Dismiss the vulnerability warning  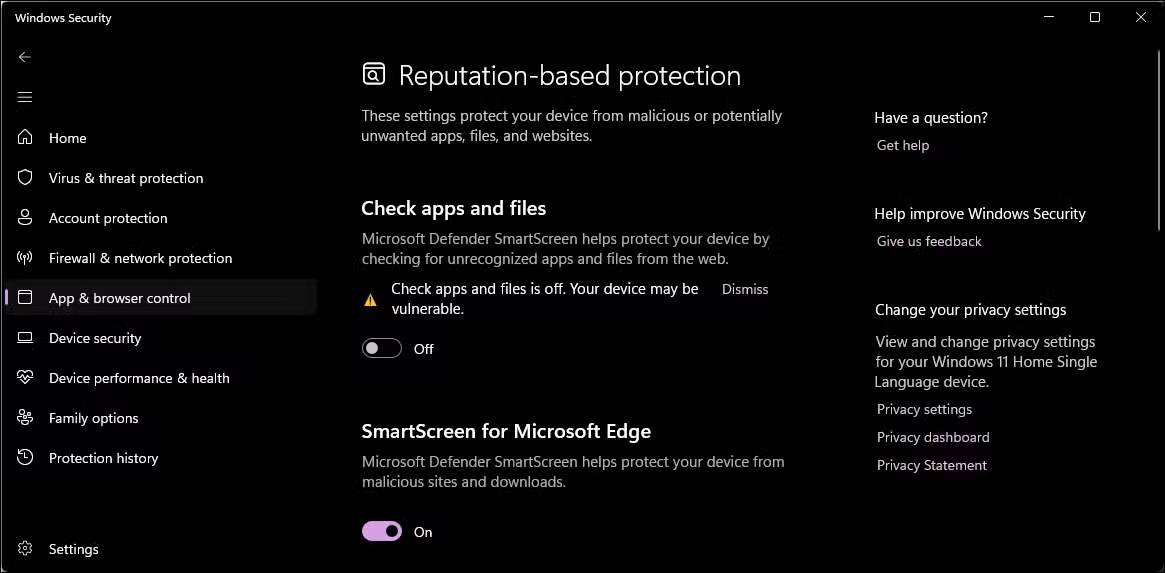(745, 289)
